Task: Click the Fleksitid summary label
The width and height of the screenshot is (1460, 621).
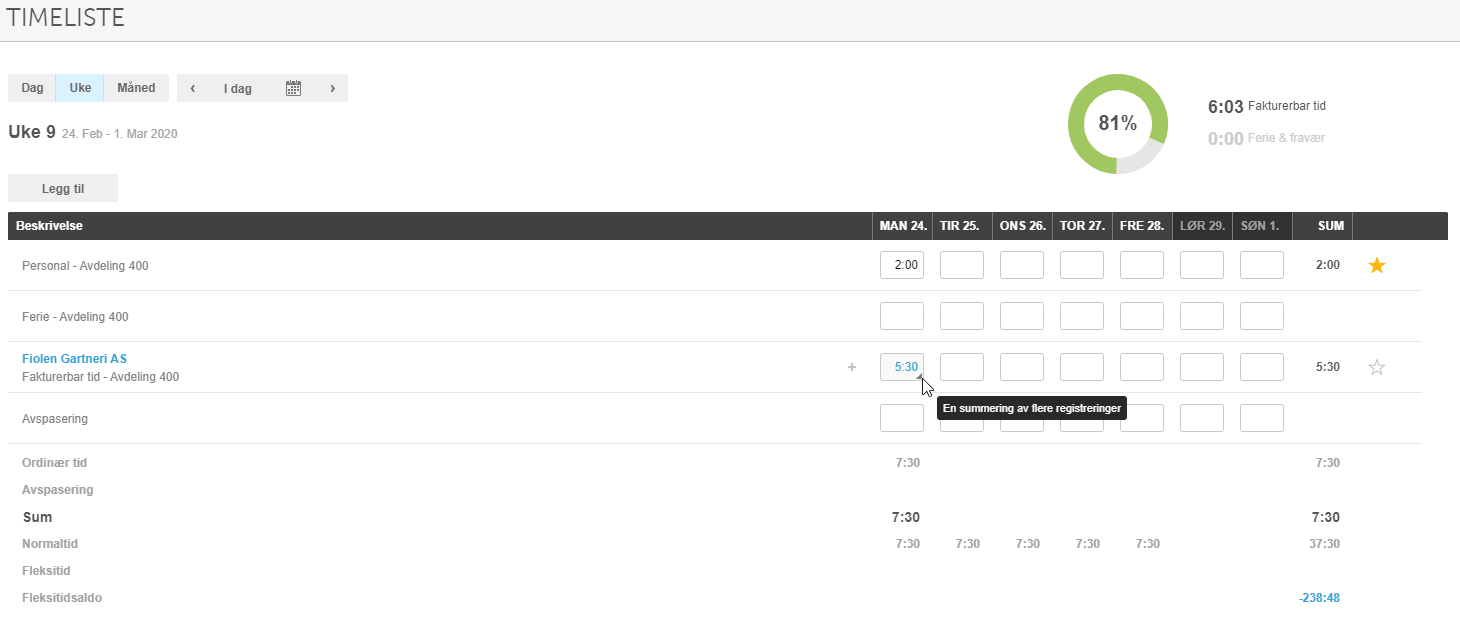Action: click(46, 571)
